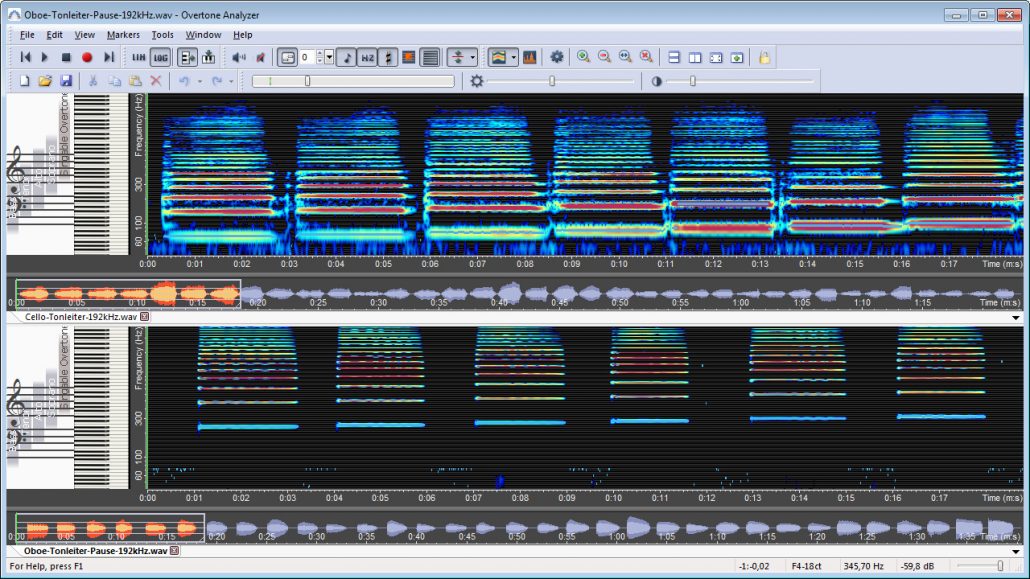Toggle the overtone slider panel icon

click(x=187, y=57)
